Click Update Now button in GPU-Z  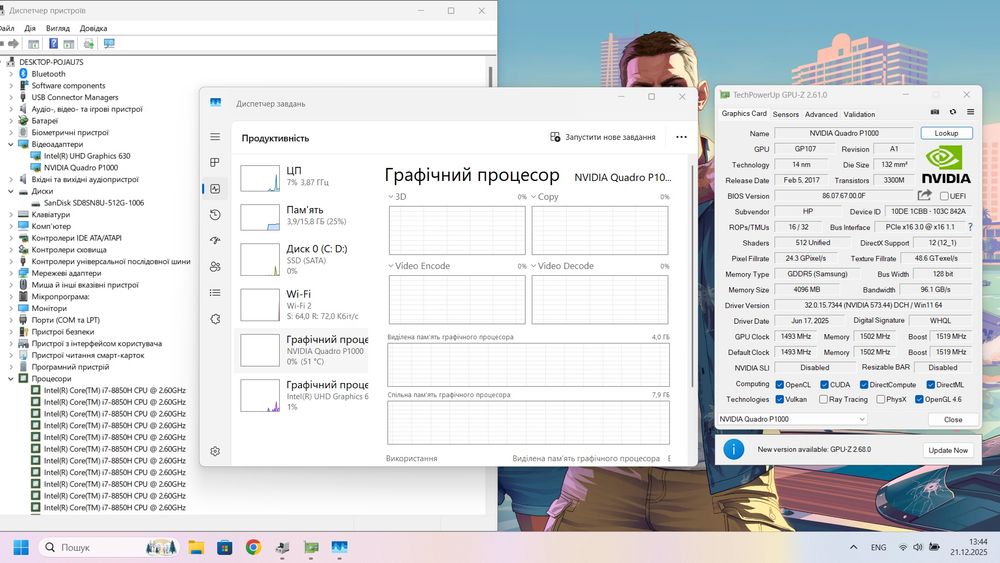pos(948,450)
